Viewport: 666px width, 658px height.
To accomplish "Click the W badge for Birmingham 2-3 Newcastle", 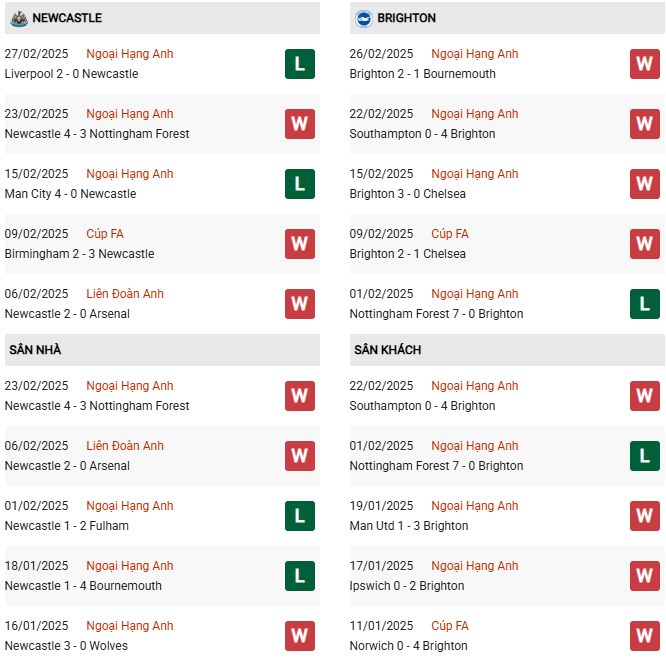I will tap(300, 244).
